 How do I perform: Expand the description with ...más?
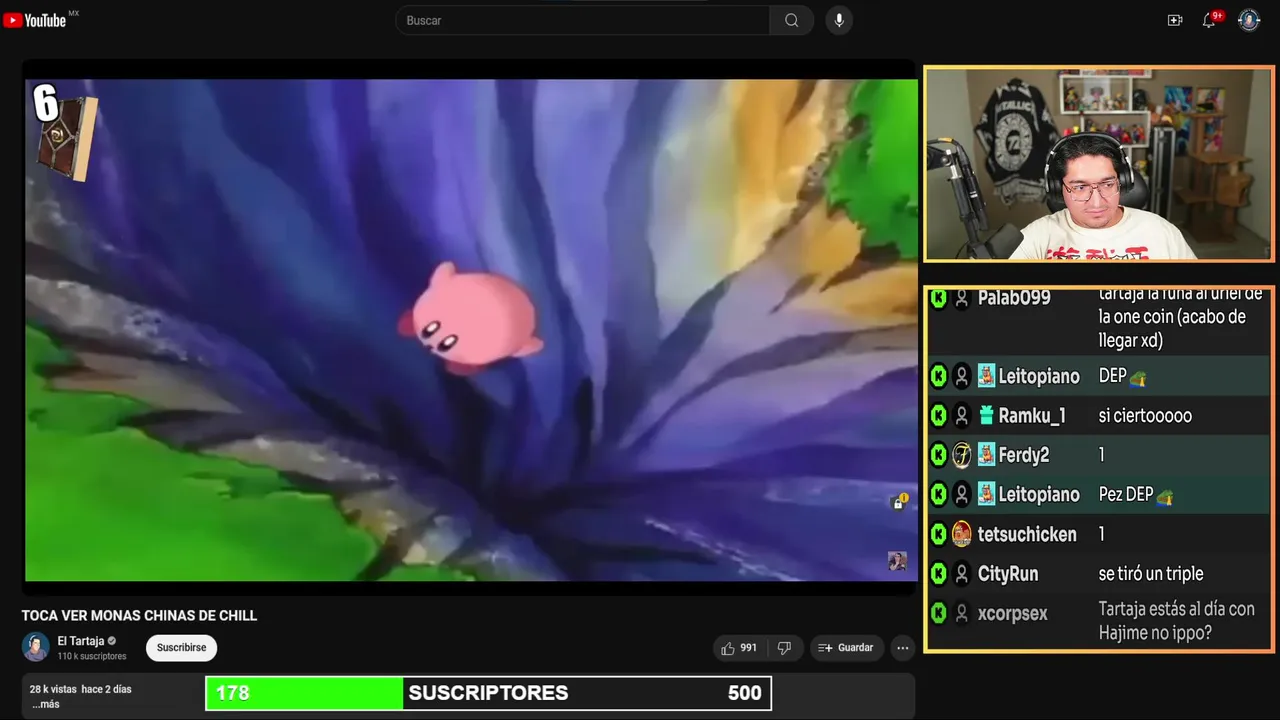(x=46, y=704)
